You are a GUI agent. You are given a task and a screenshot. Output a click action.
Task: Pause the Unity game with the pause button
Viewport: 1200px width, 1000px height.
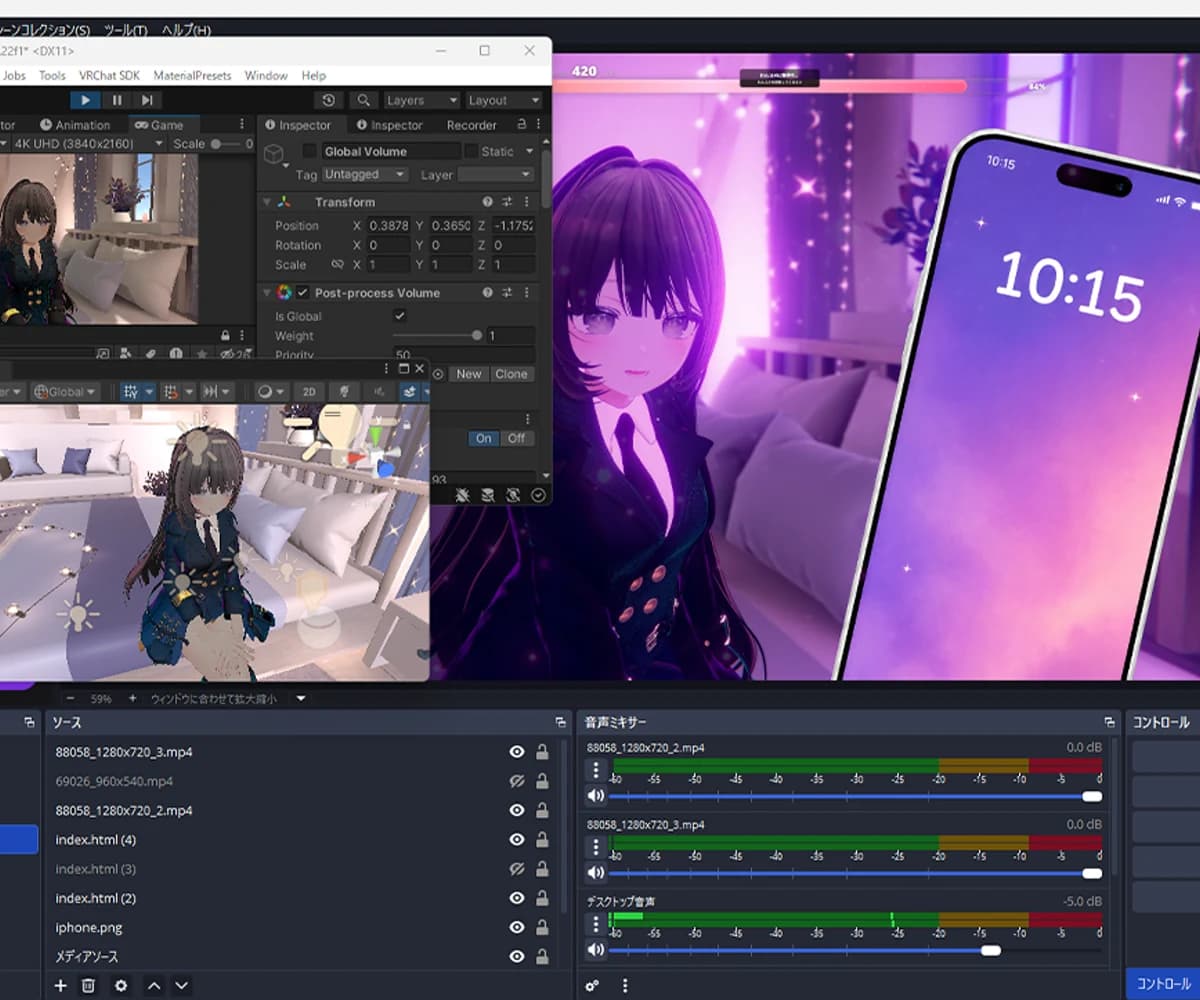[117, 100]
